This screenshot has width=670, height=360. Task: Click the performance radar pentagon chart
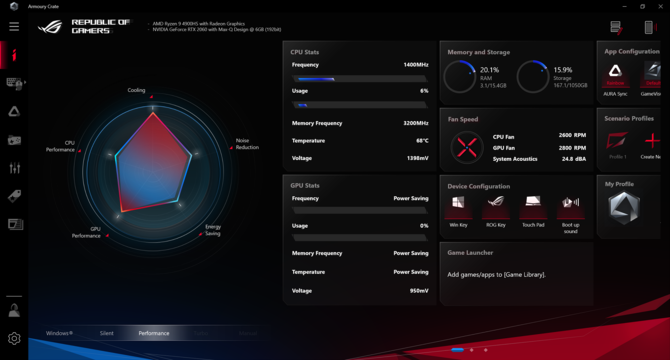coord(153,162)
